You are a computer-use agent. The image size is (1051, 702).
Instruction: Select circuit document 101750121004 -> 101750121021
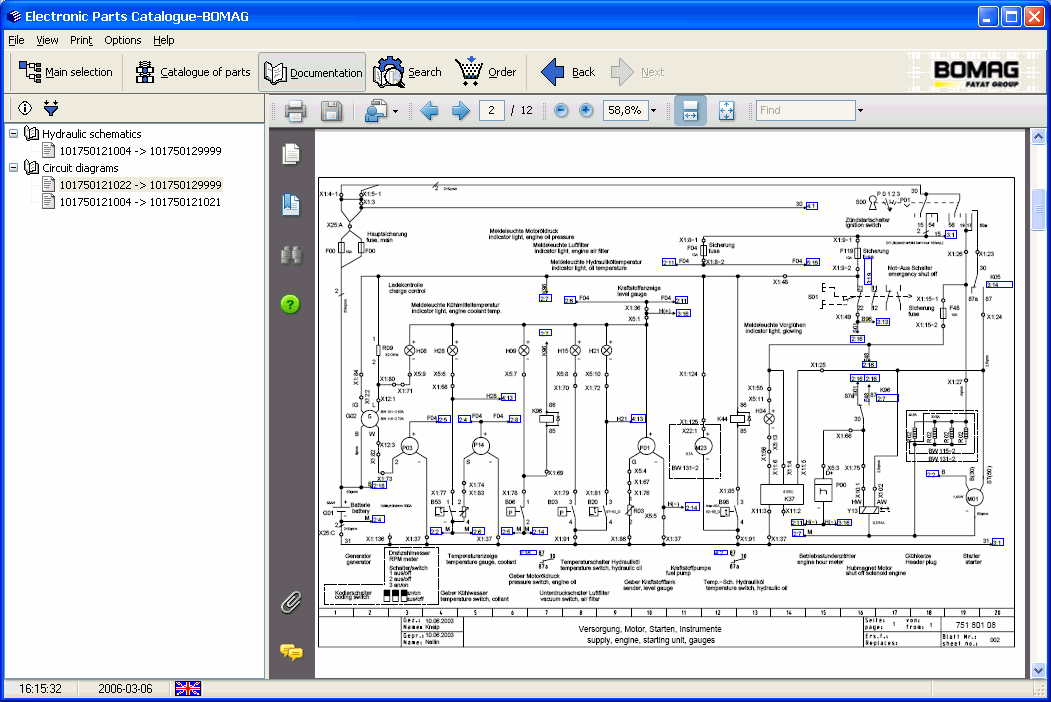pyautogui.click(x=140, y=202)
